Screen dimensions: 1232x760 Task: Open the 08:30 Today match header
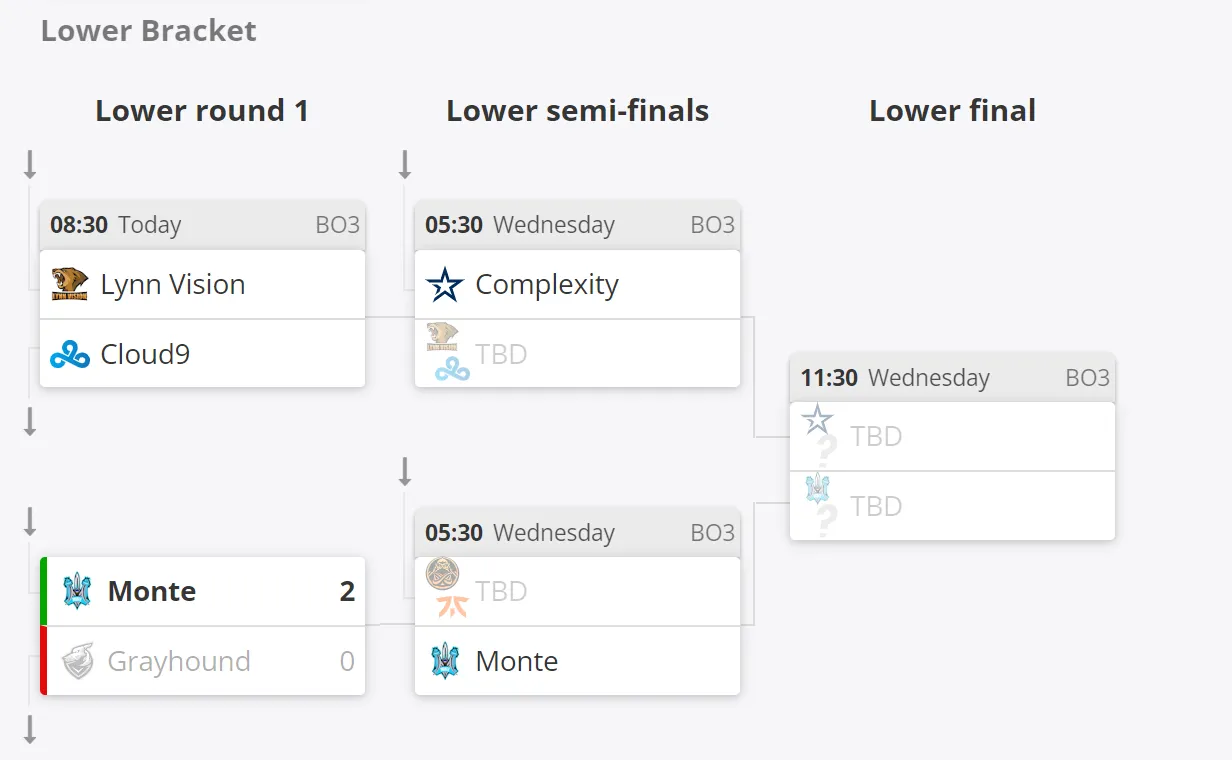point(202,225)
